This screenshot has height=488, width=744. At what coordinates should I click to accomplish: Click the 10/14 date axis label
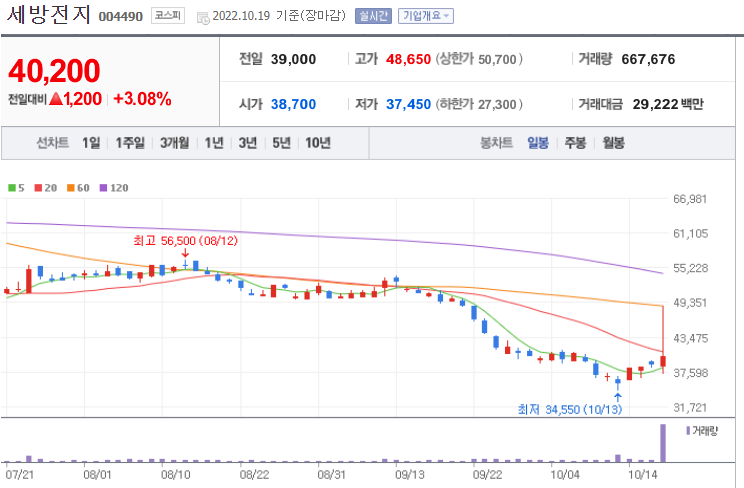tap(642, 475)
